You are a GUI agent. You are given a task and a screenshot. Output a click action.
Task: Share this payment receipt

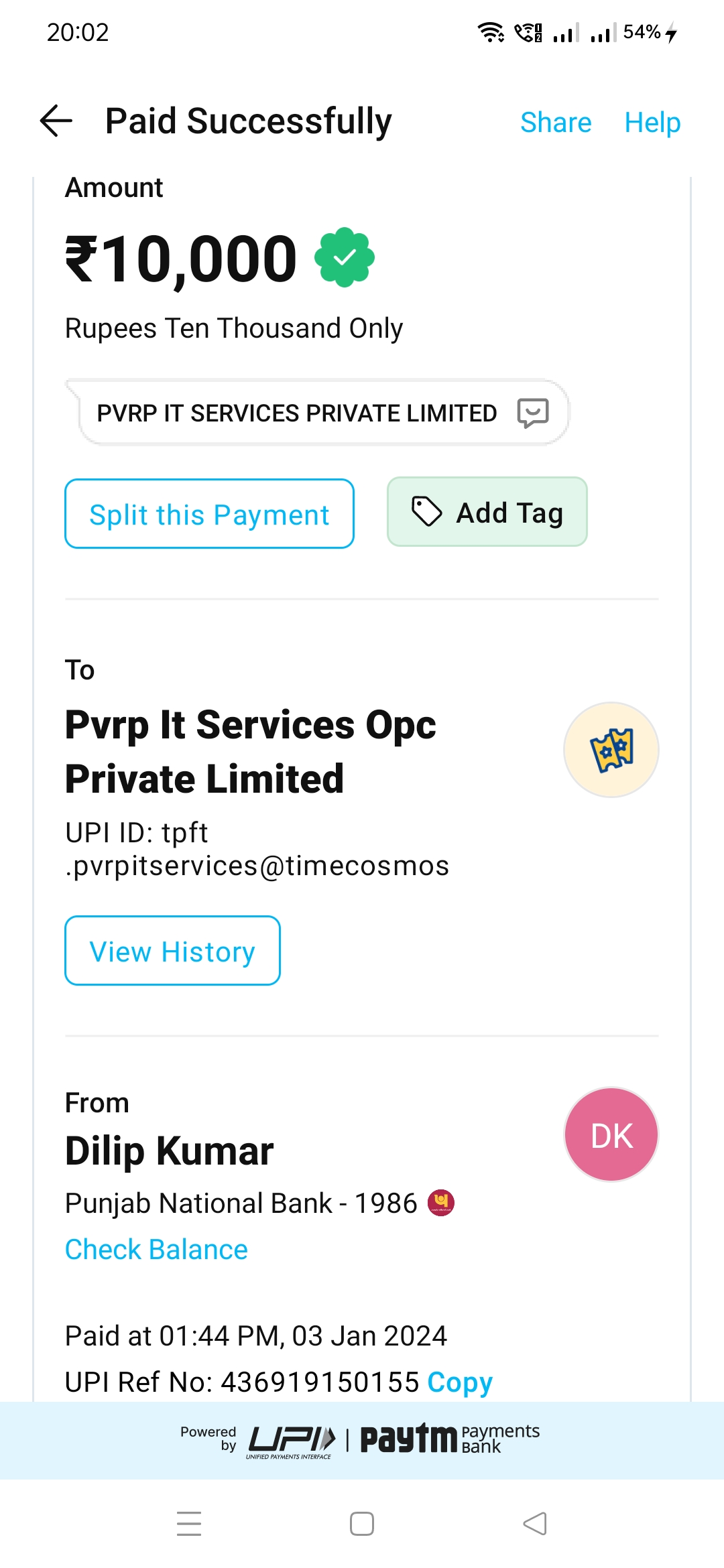pyautogui.click(x=556, y=123)
